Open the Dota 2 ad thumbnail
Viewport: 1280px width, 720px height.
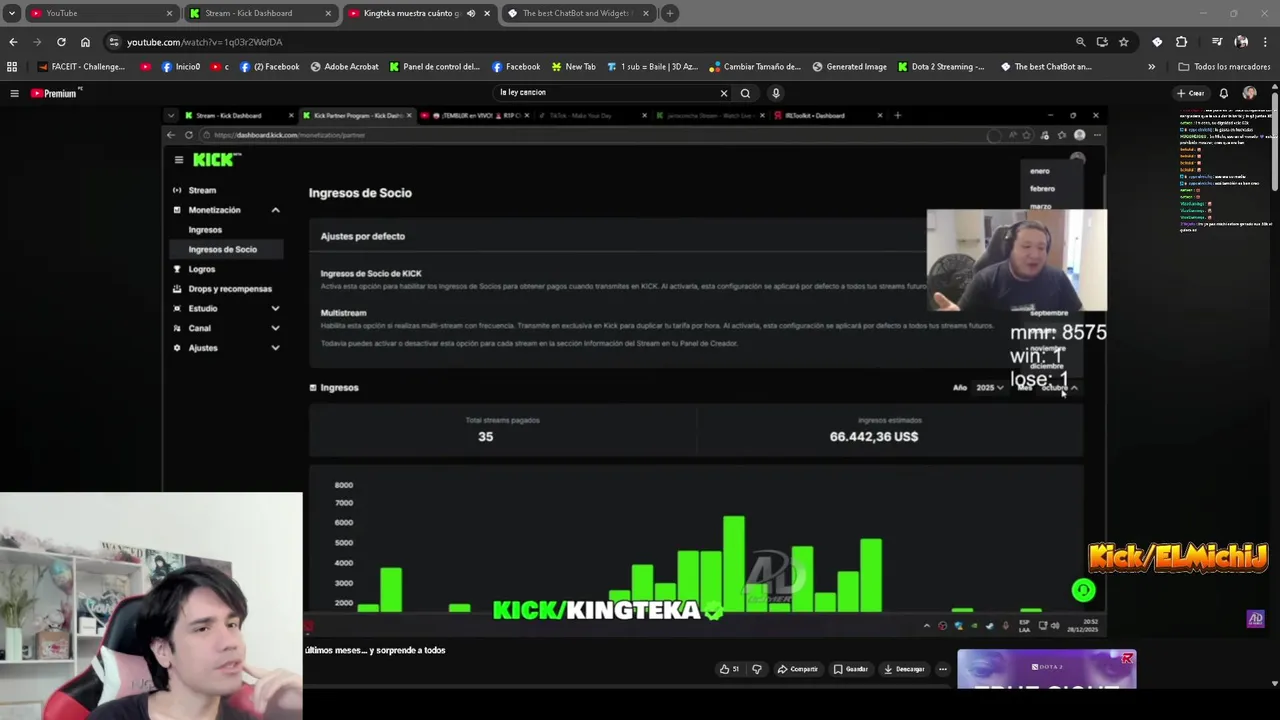click(x=1046, y=670)
